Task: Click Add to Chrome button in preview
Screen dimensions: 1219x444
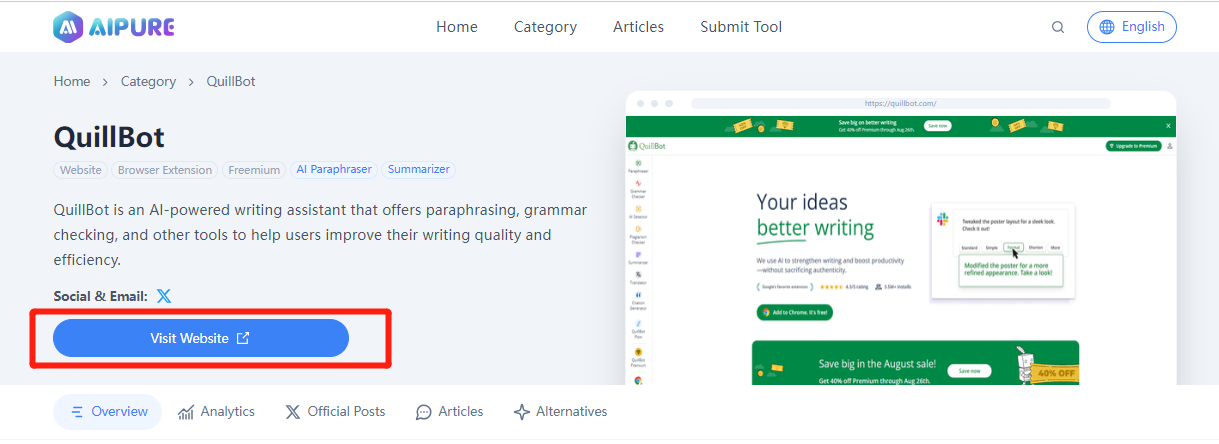Action: pyautogui.click(x=795, y=312)
